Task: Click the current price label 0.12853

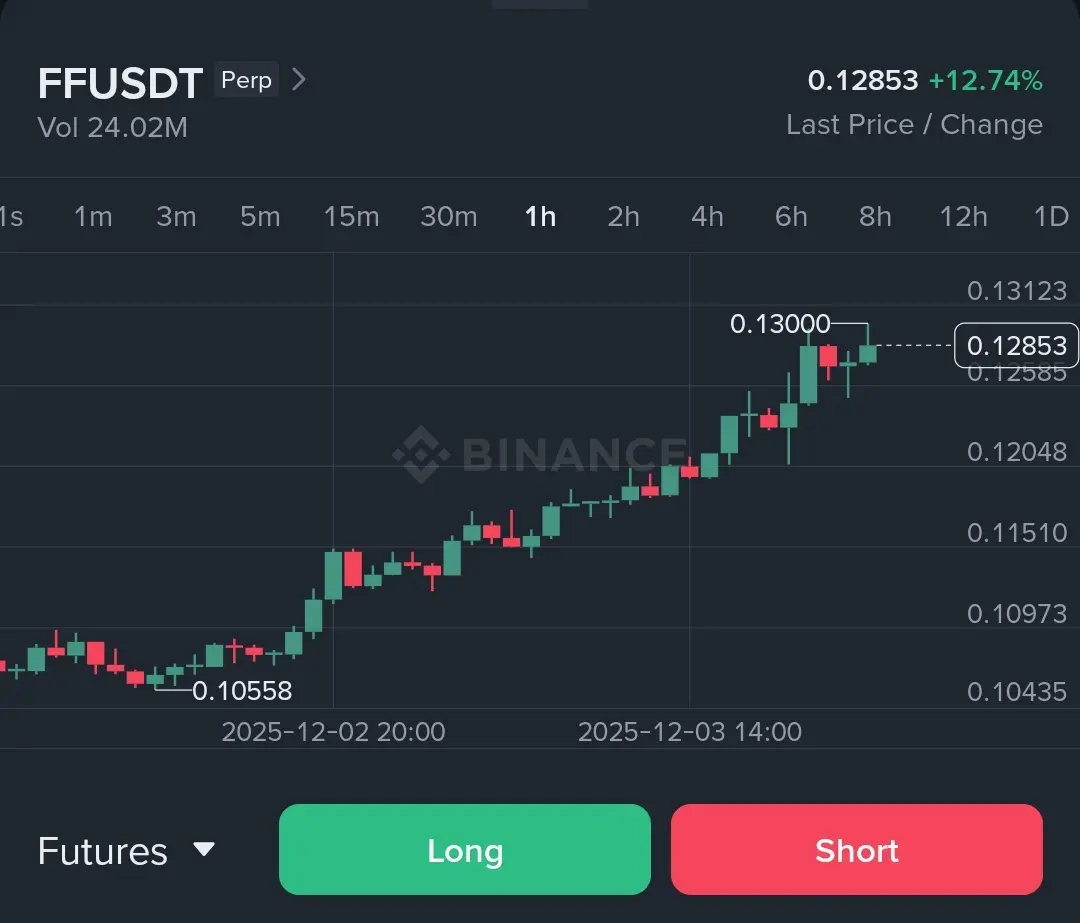Action: [x=1016, y=346]
